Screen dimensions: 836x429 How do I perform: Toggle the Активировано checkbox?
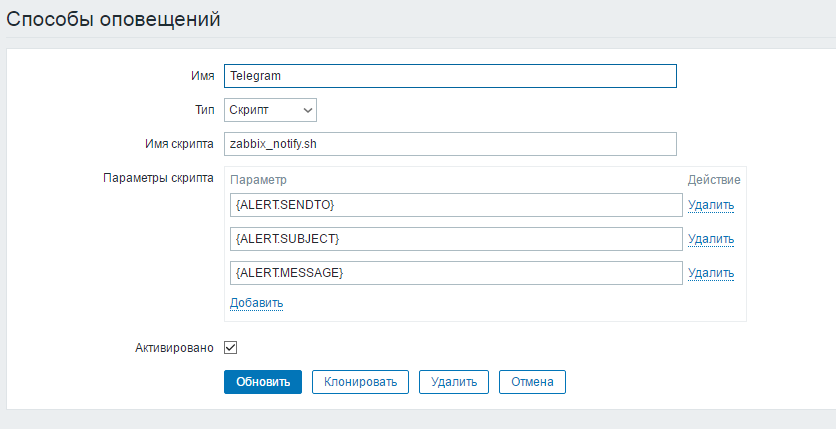pos(230,348)
